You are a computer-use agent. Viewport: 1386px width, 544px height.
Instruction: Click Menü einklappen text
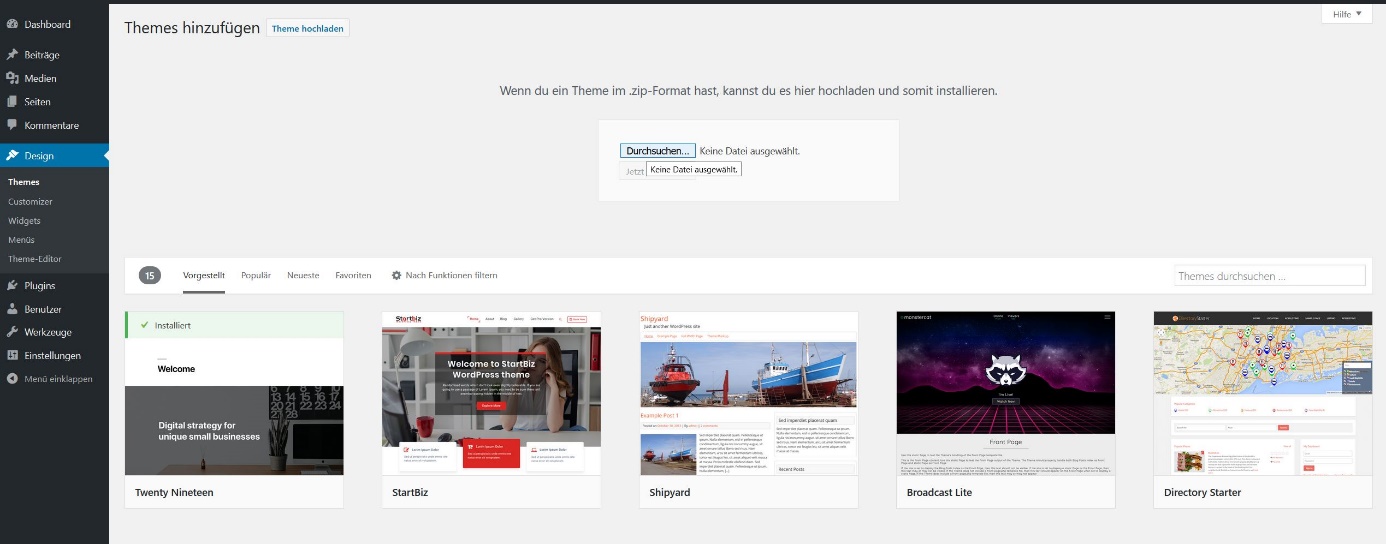tap(58, 379)
